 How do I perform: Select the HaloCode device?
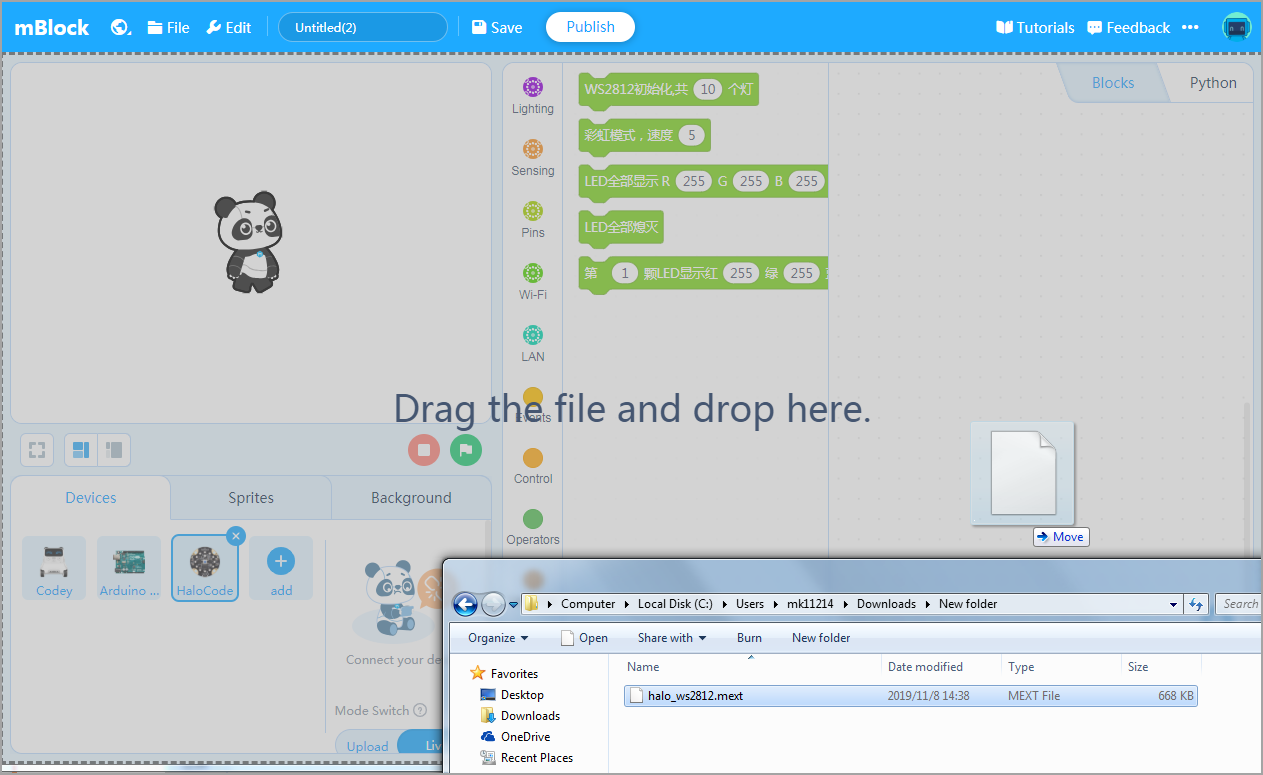click(x=205, y=568)
